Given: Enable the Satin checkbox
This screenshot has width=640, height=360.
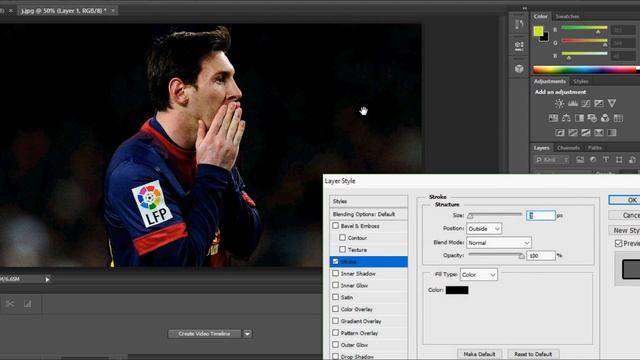Looking at the screenshot, I should [x=336, y=297].
